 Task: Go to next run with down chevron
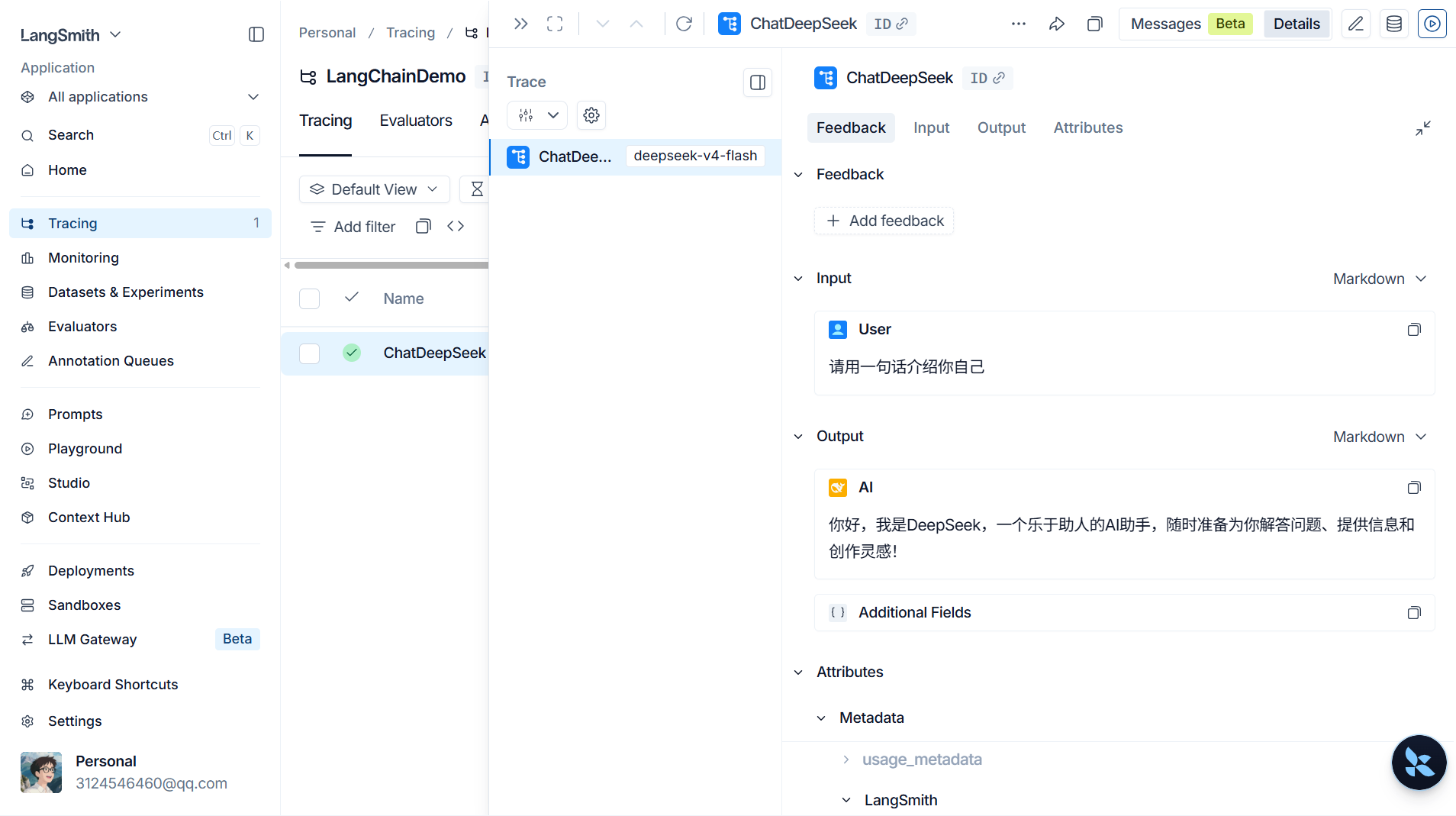click(603, 24)
